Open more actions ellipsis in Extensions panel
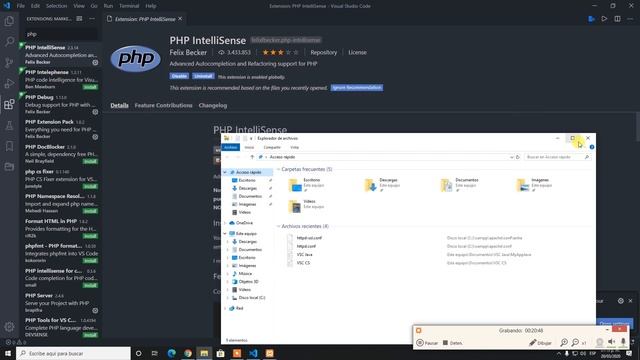The width and height of the screenshot is (640, 360). (x=92, y=19)
